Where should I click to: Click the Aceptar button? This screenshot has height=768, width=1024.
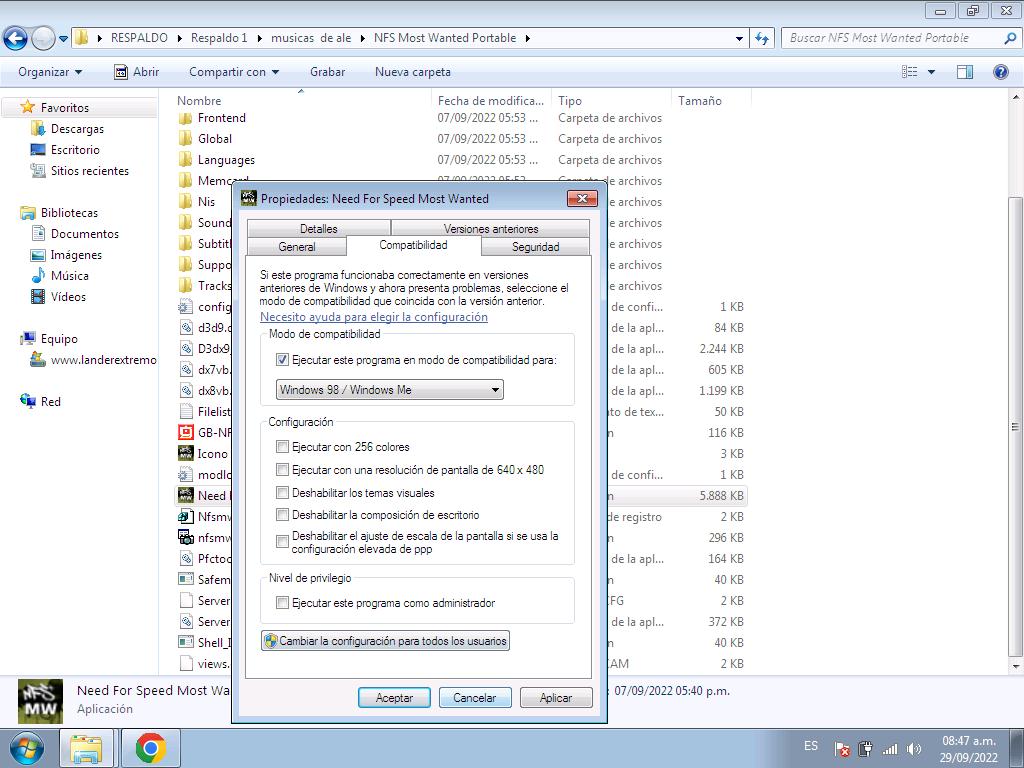pyautogui.click(x=394, y=698)
